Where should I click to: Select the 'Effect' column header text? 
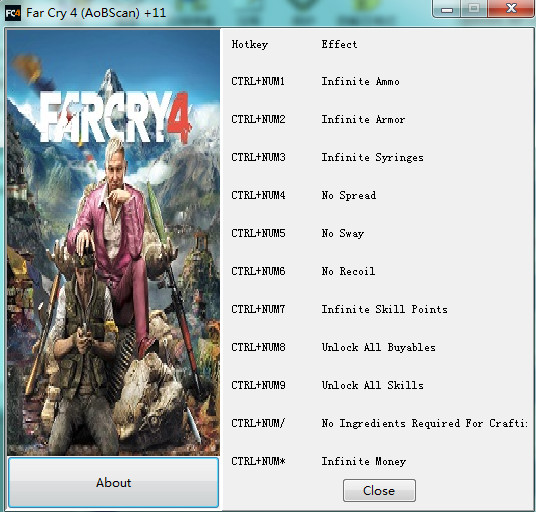pyautogui.click(x=339, y=44)
